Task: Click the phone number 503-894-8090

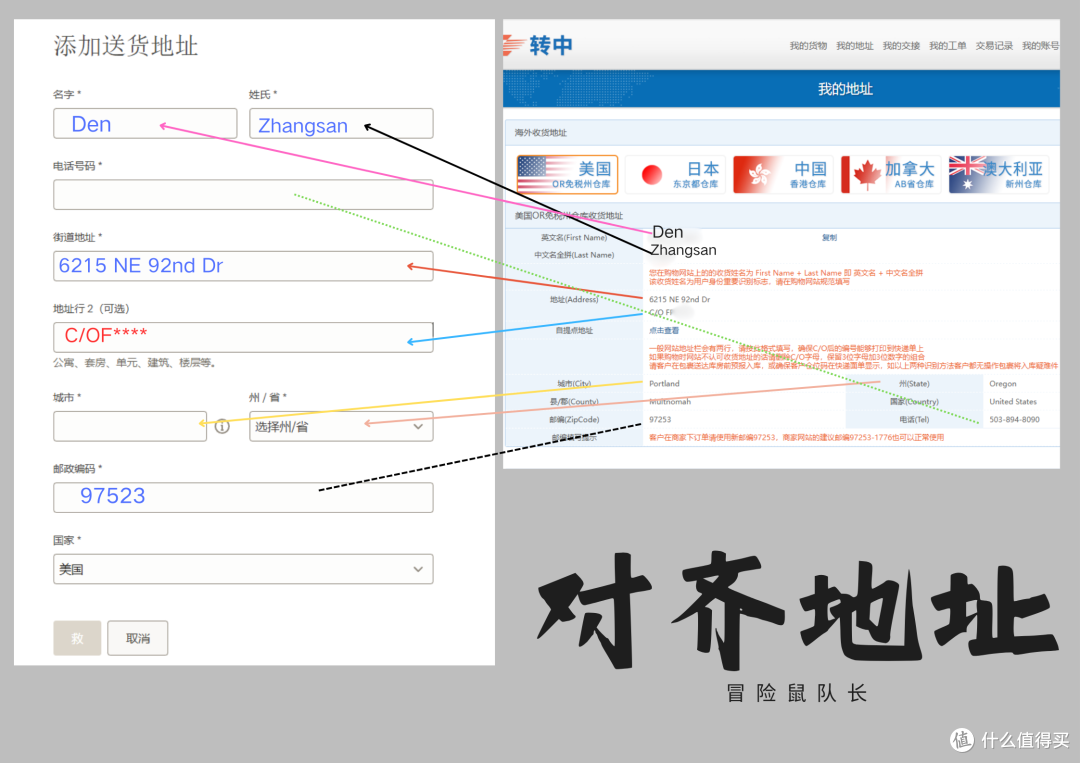Action: click(1014, 419)
